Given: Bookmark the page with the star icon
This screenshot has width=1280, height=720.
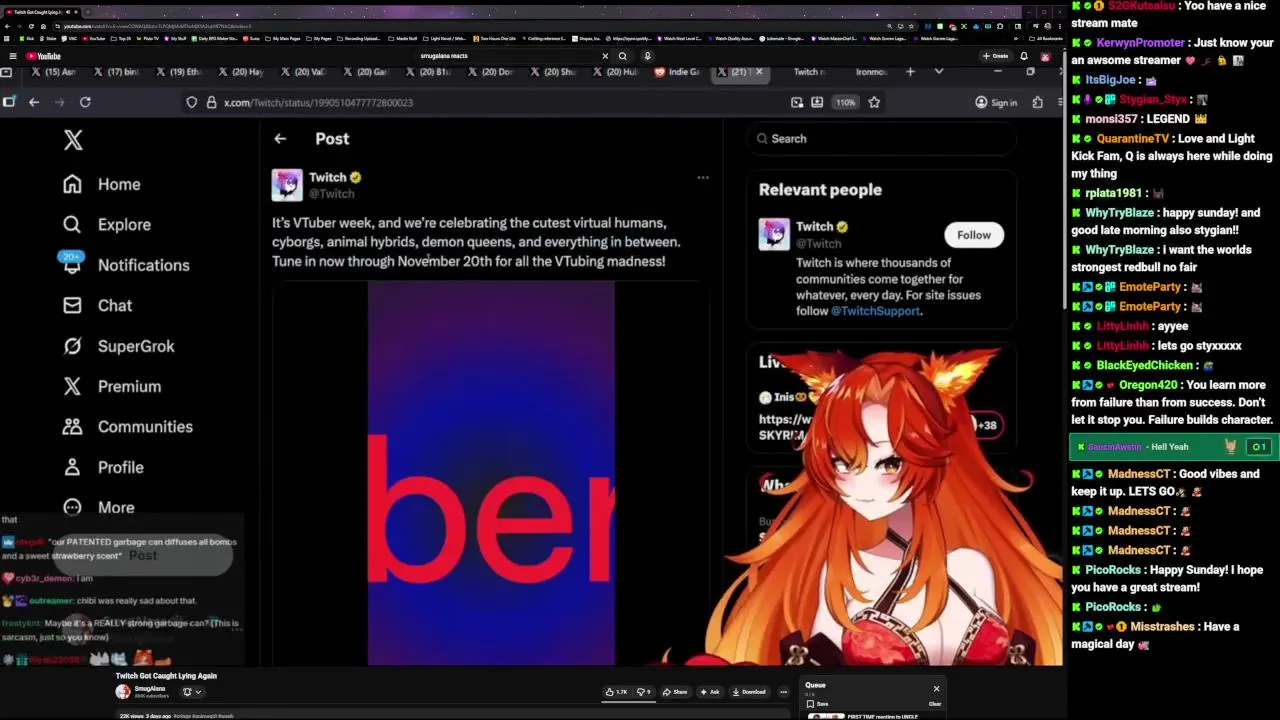Looking at the screenshot, I should 874,102.
